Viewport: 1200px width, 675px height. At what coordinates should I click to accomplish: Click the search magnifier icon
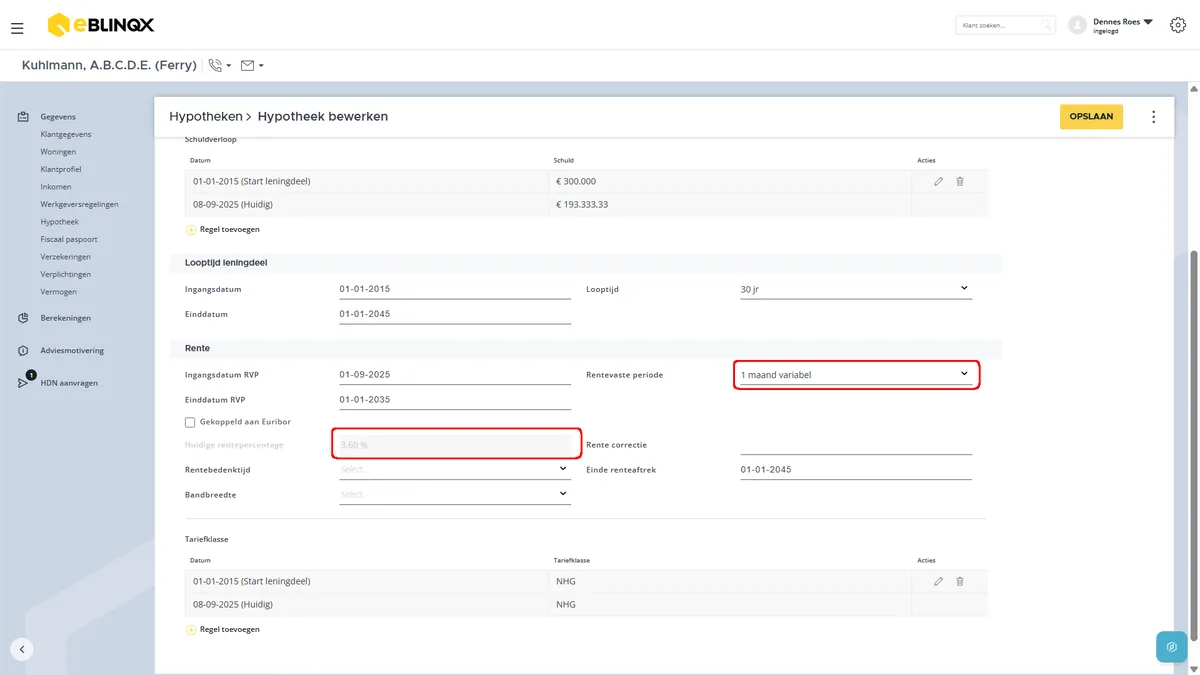pyautogui.click(x=1046, y=25)
